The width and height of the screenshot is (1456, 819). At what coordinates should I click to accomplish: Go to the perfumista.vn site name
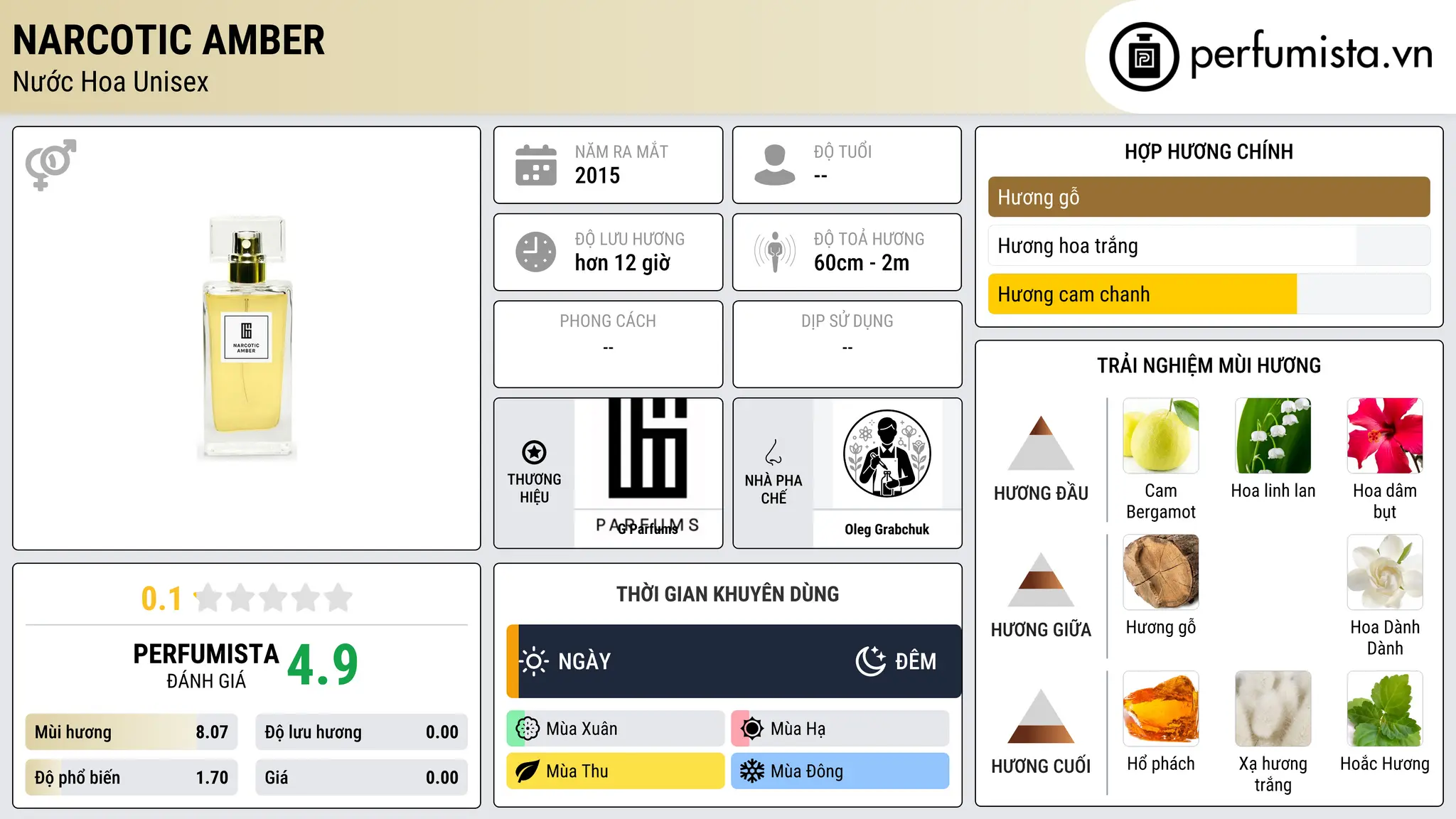tap(1312, 55)
